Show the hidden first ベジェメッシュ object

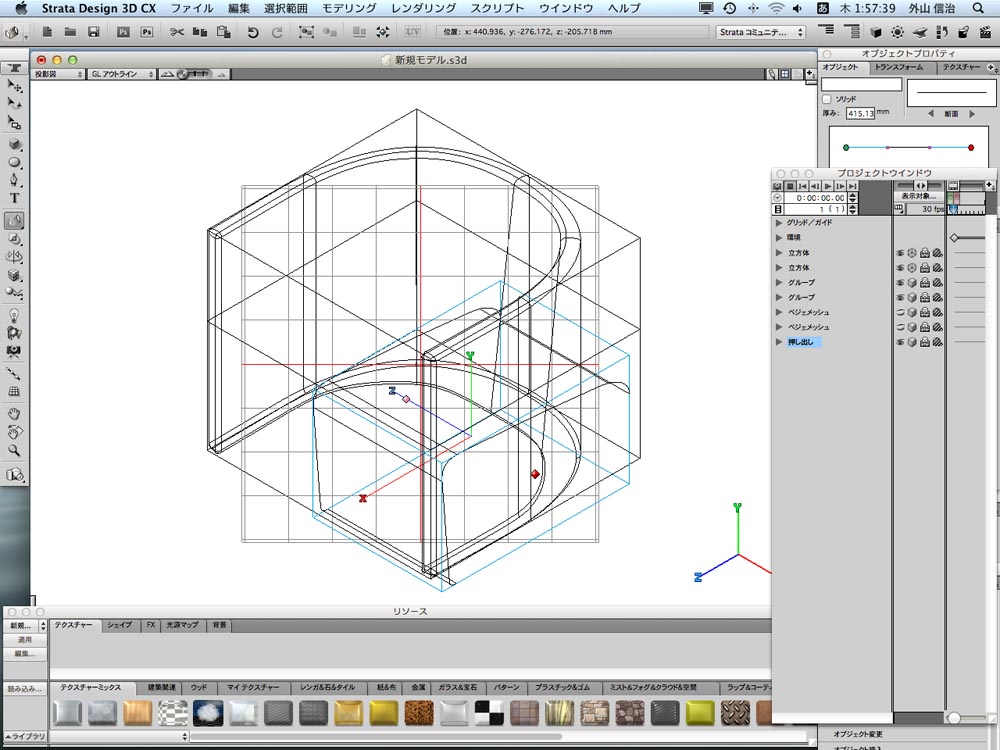tap(901, 312)
